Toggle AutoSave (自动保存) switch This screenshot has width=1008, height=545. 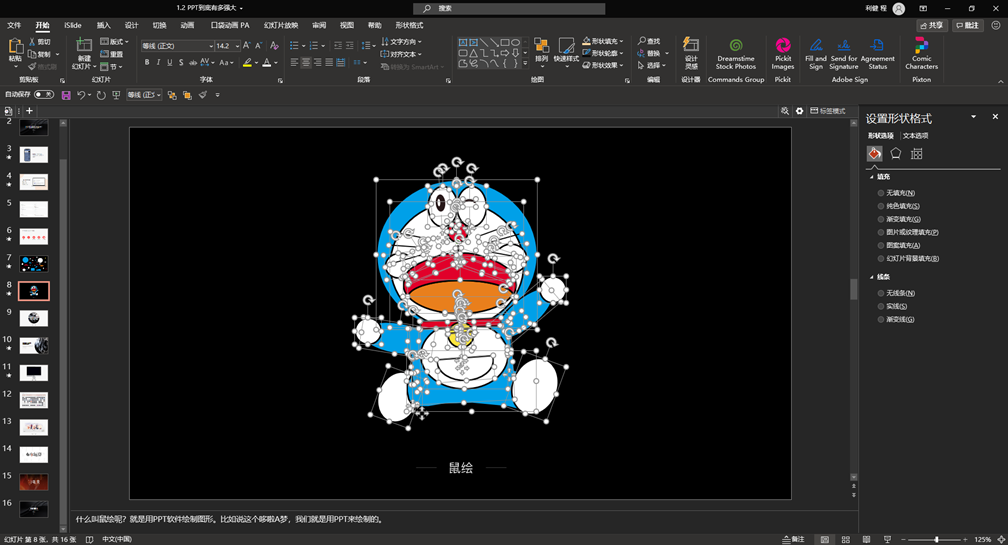point(44,94)
